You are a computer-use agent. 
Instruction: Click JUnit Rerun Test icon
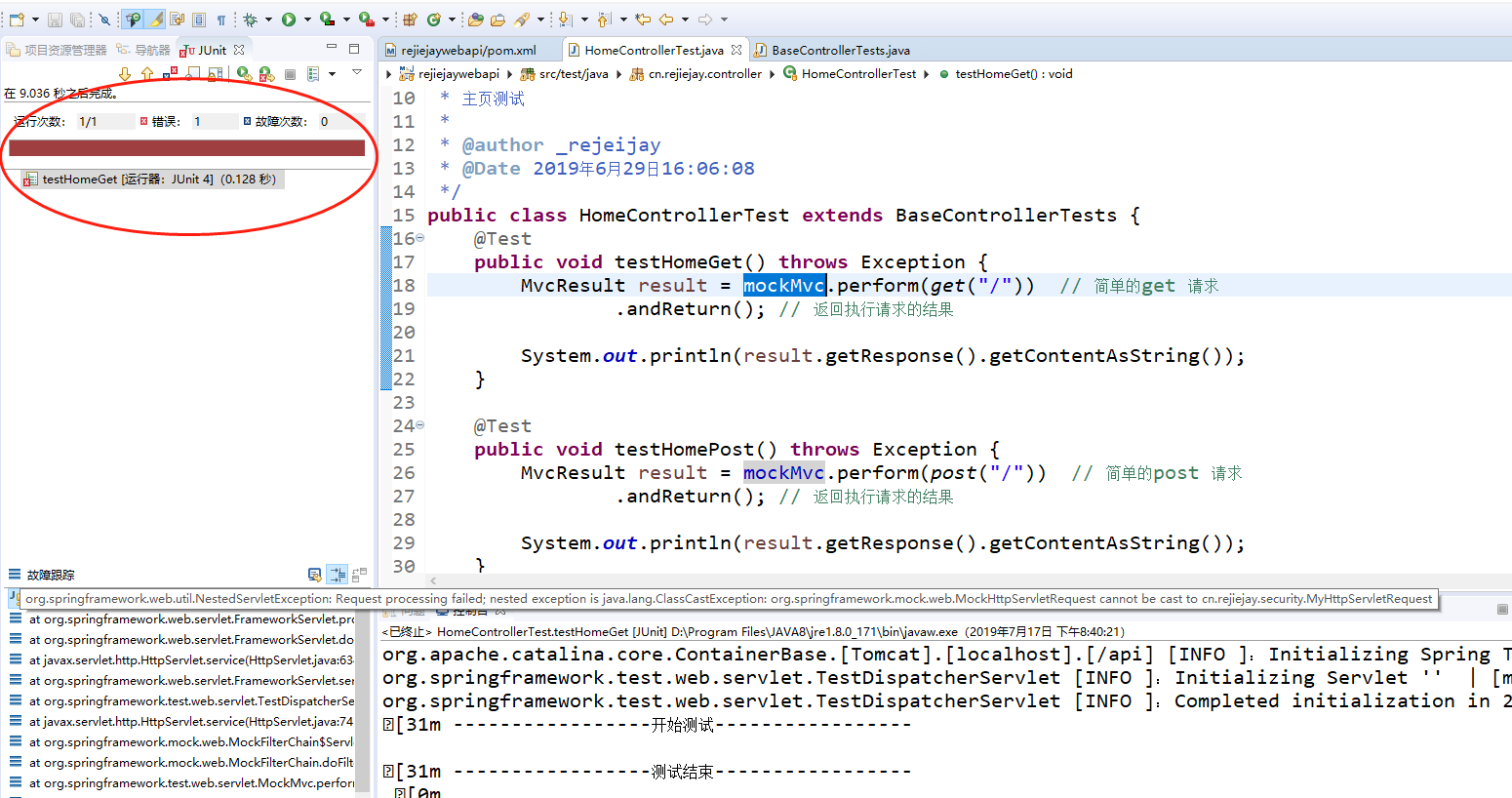coord(244,74)
